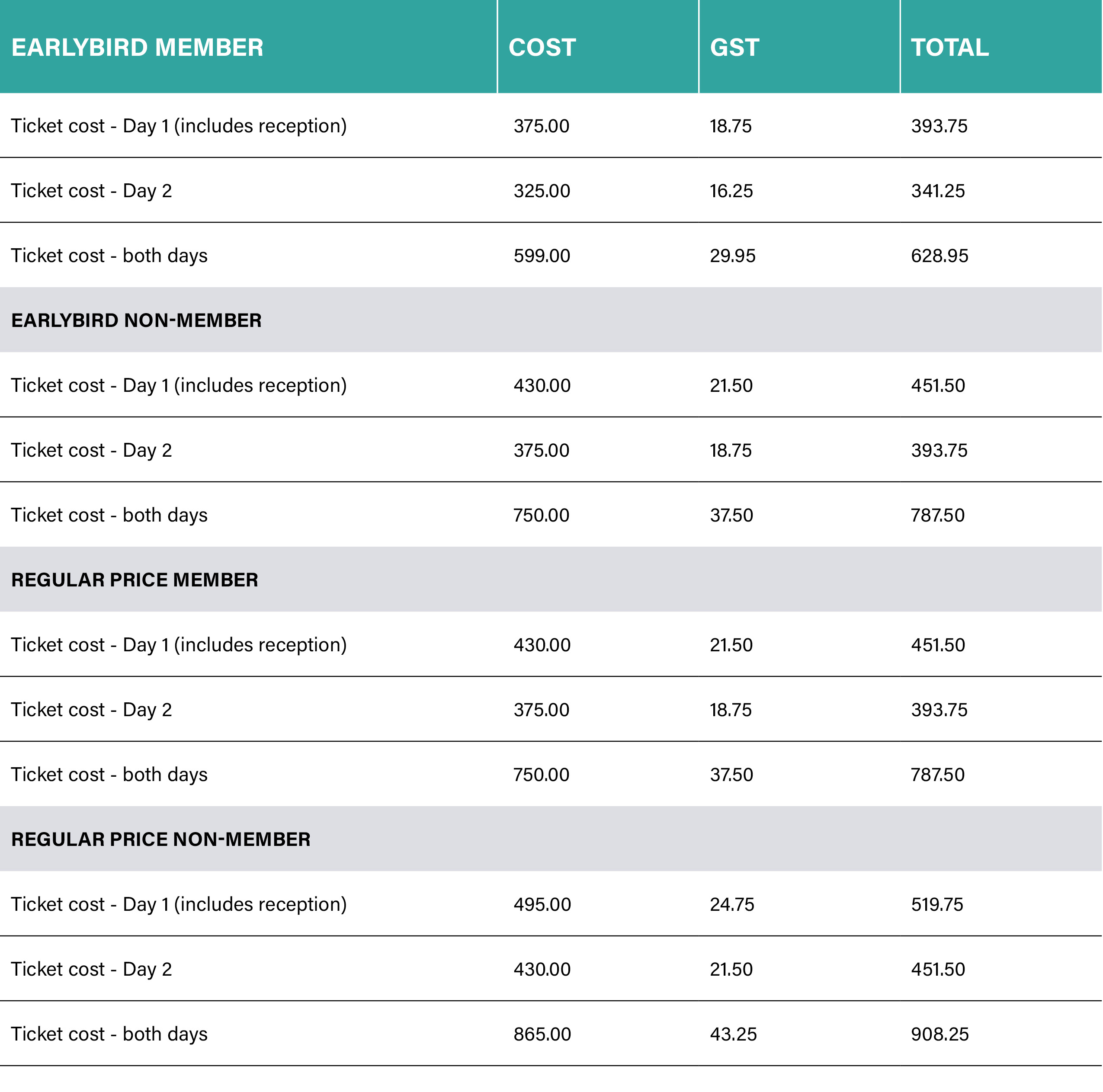Click the 43.25 GST value
Image resolution: width=1103 pixels, height=1092 pixels.
734,1034
